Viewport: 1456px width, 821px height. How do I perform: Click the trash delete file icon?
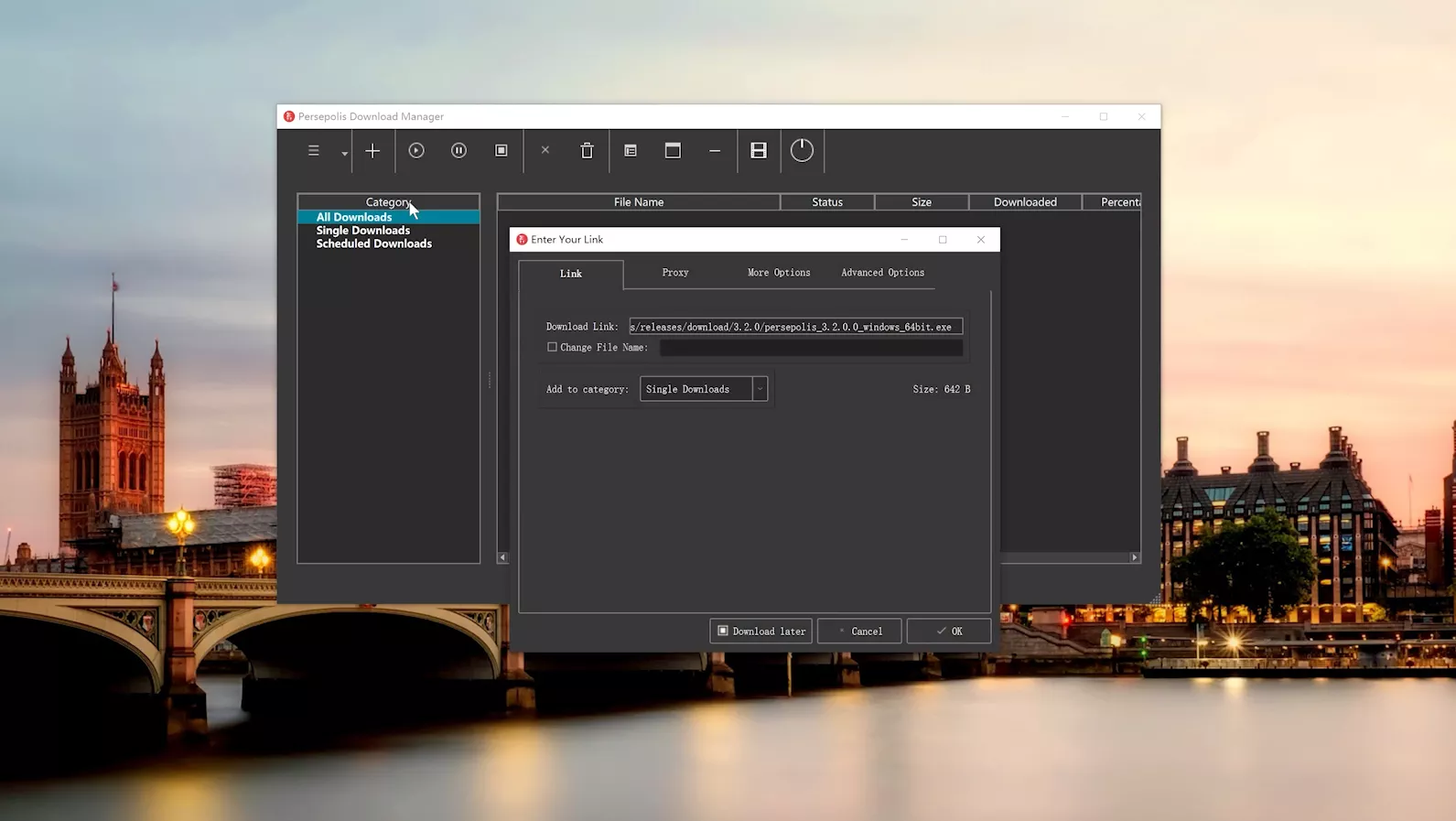click(587, 151)
